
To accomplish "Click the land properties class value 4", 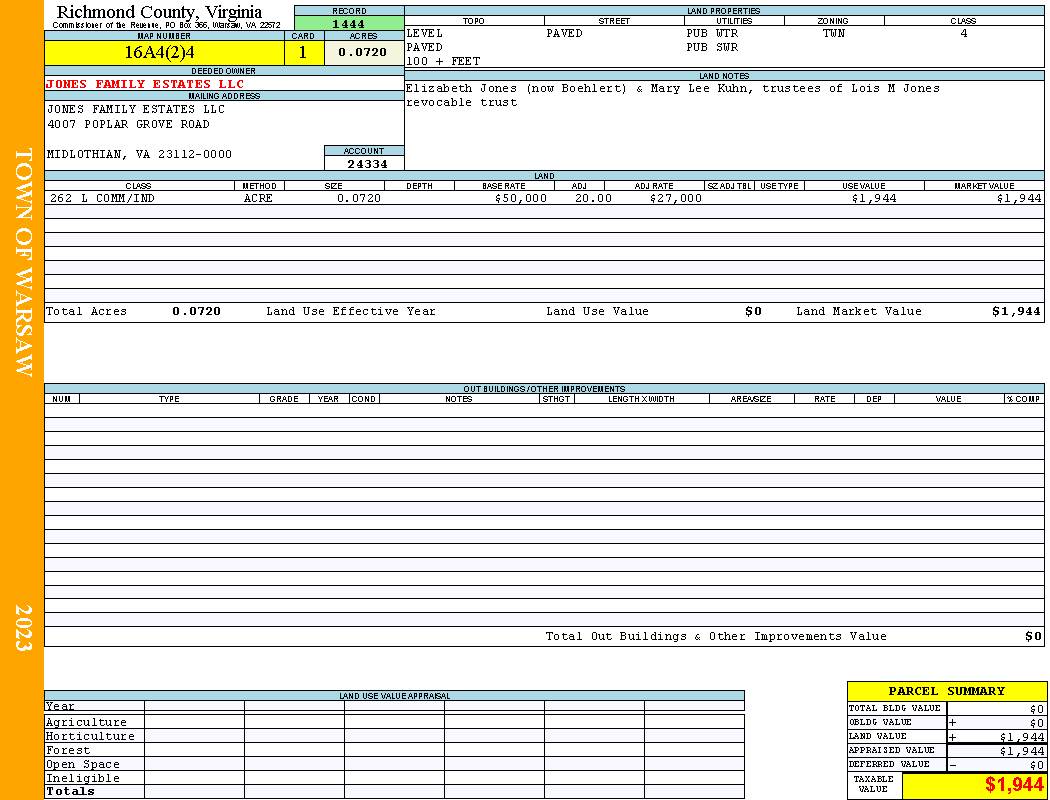I will pyautogui.click(x=964, y=33).
